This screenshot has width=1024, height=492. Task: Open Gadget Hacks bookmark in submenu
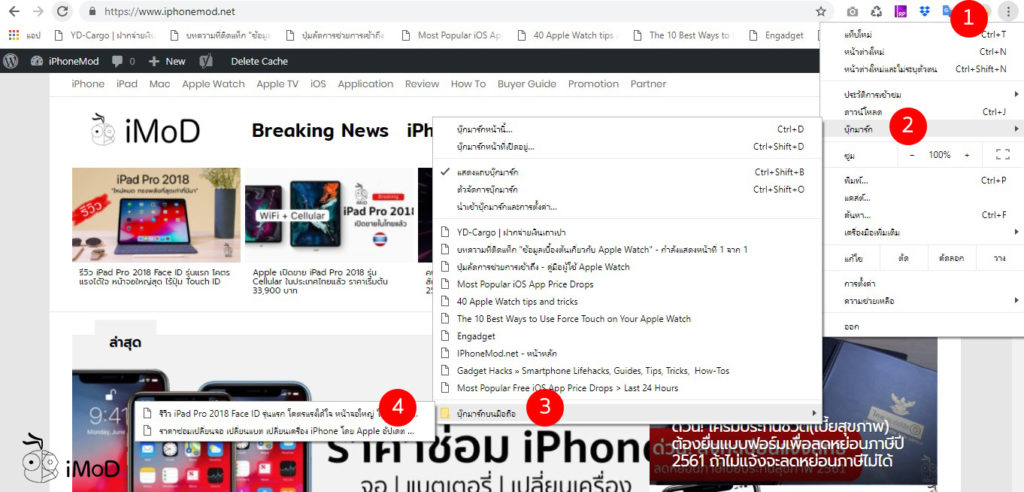(x=627, y=370)
